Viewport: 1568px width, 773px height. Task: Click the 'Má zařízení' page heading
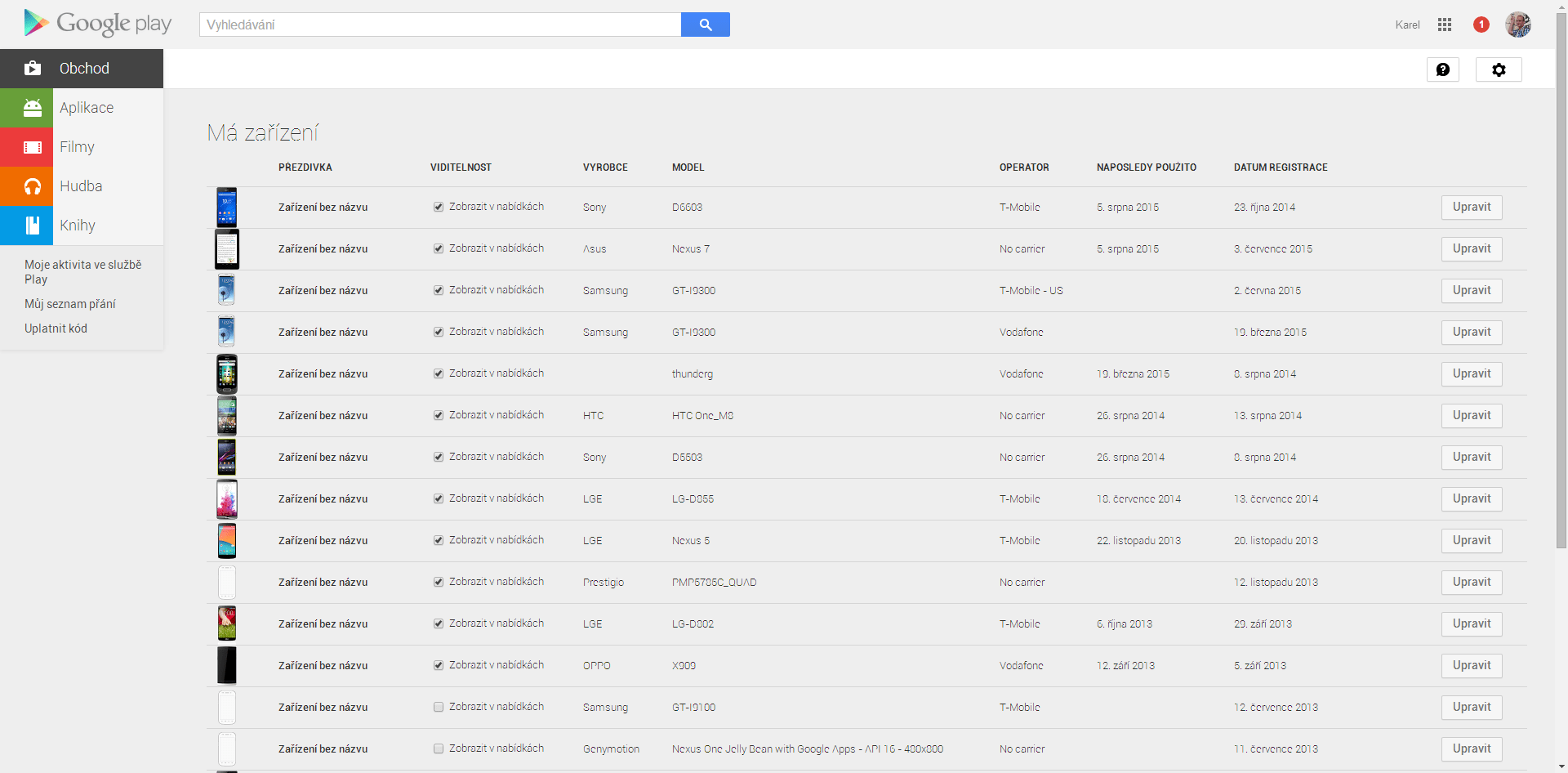click(263, 132)
